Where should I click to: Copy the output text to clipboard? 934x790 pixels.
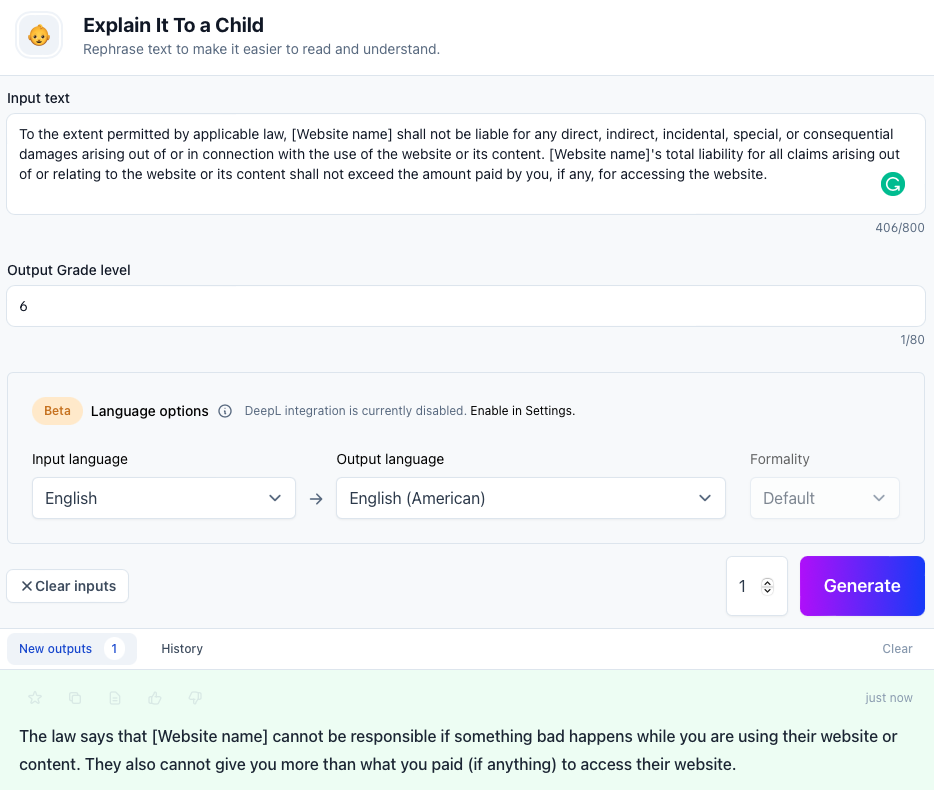coord(75,698)
